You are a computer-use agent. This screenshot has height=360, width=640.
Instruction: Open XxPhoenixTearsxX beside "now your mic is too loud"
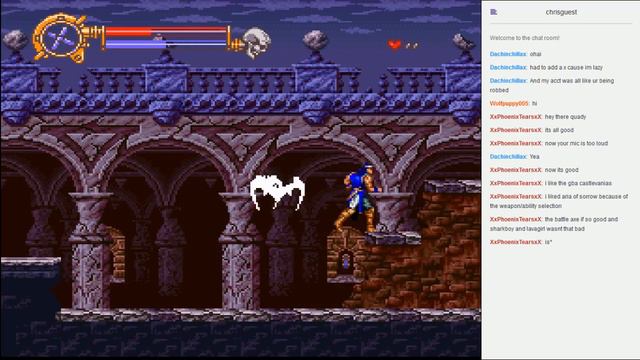516,144
